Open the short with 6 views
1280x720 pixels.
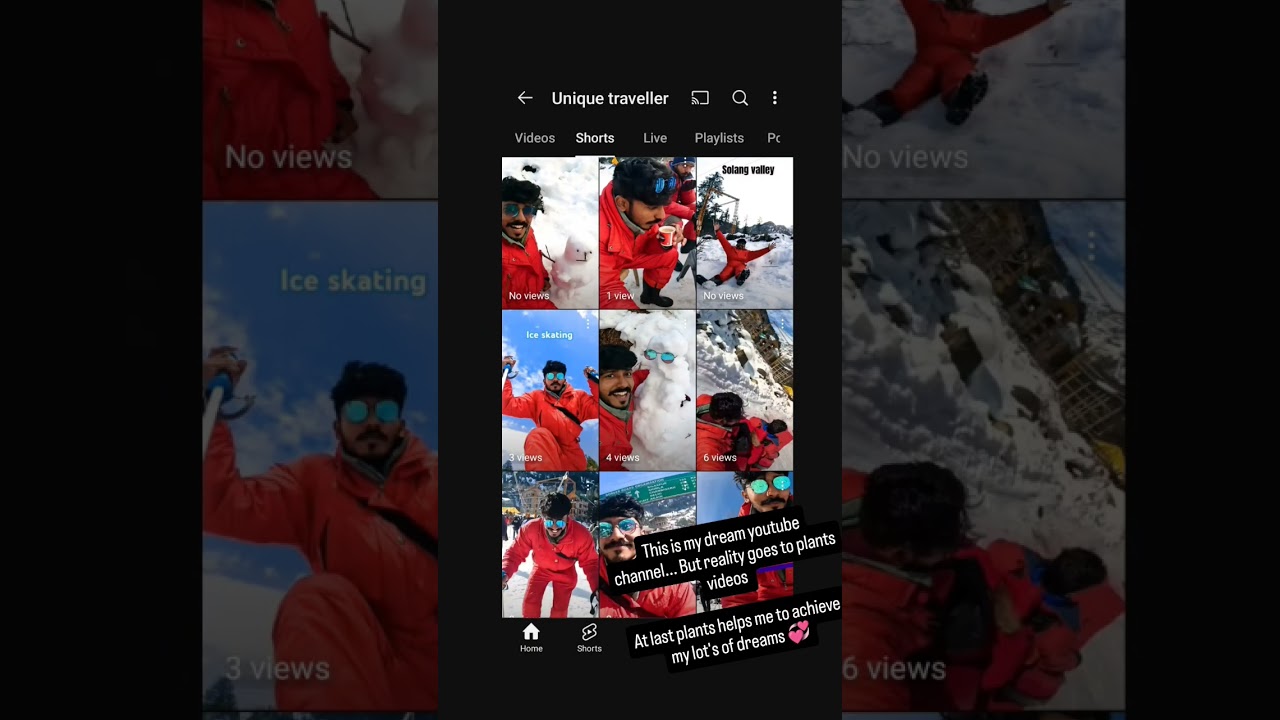[x=744, y=390]
